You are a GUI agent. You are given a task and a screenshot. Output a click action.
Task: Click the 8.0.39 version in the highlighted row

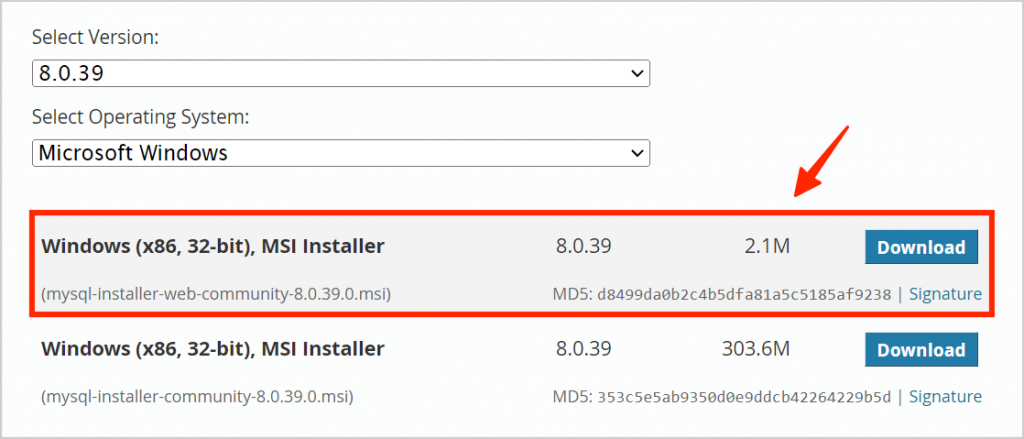(583, 247)
